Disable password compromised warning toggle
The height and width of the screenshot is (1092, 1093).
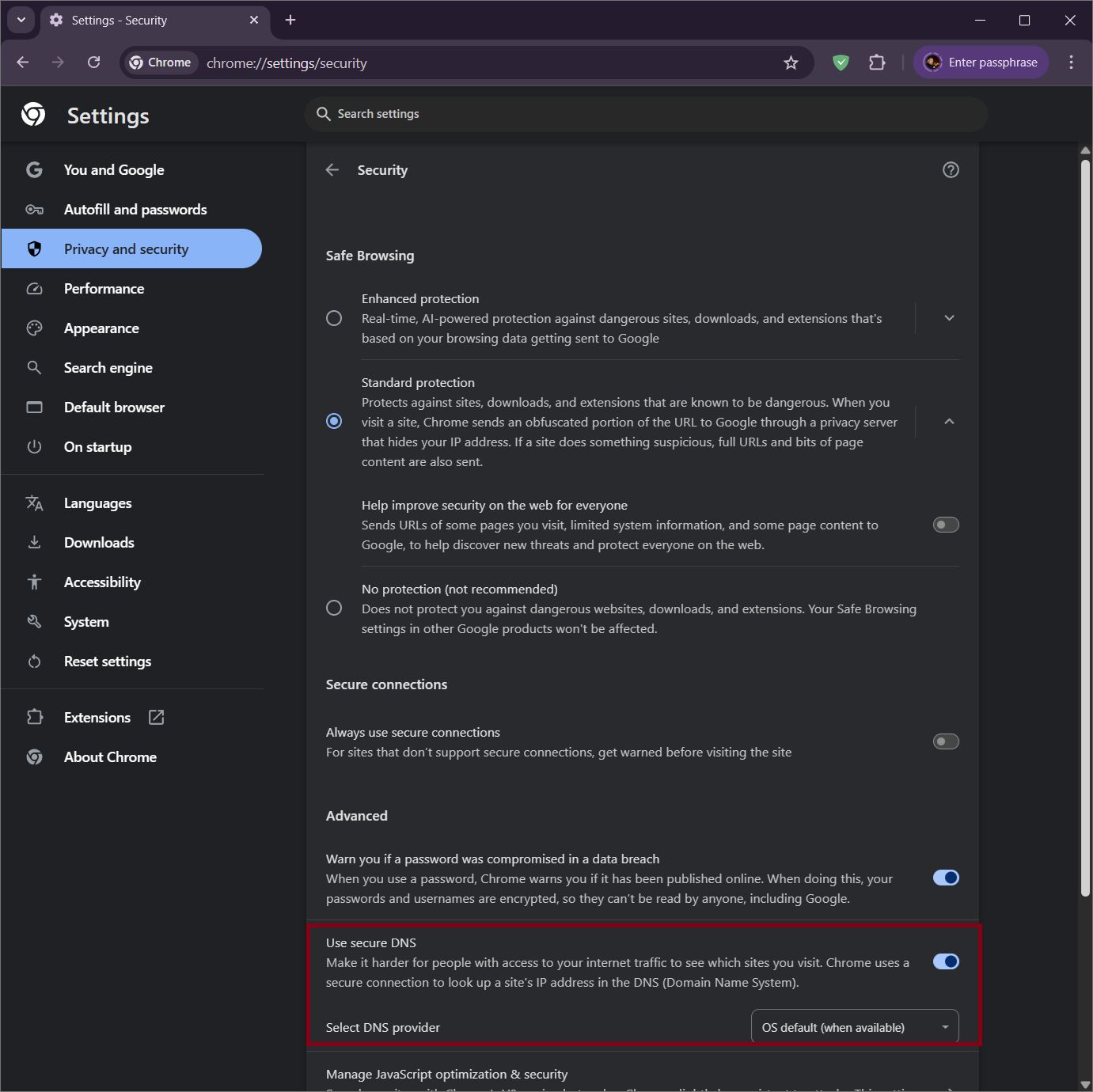(945, 878)
